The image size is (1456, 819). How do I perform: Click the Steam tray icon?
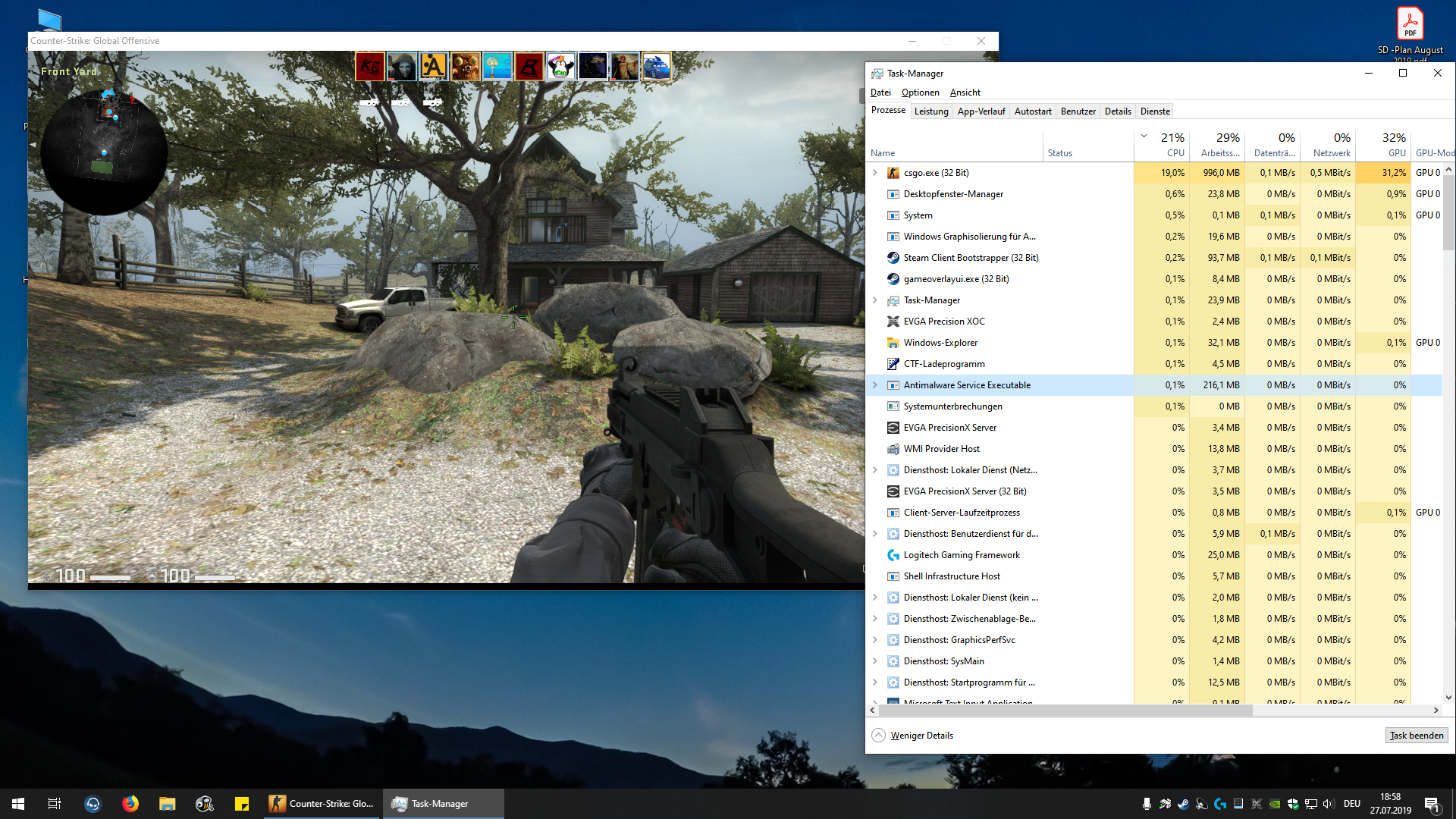point(1183,804)
